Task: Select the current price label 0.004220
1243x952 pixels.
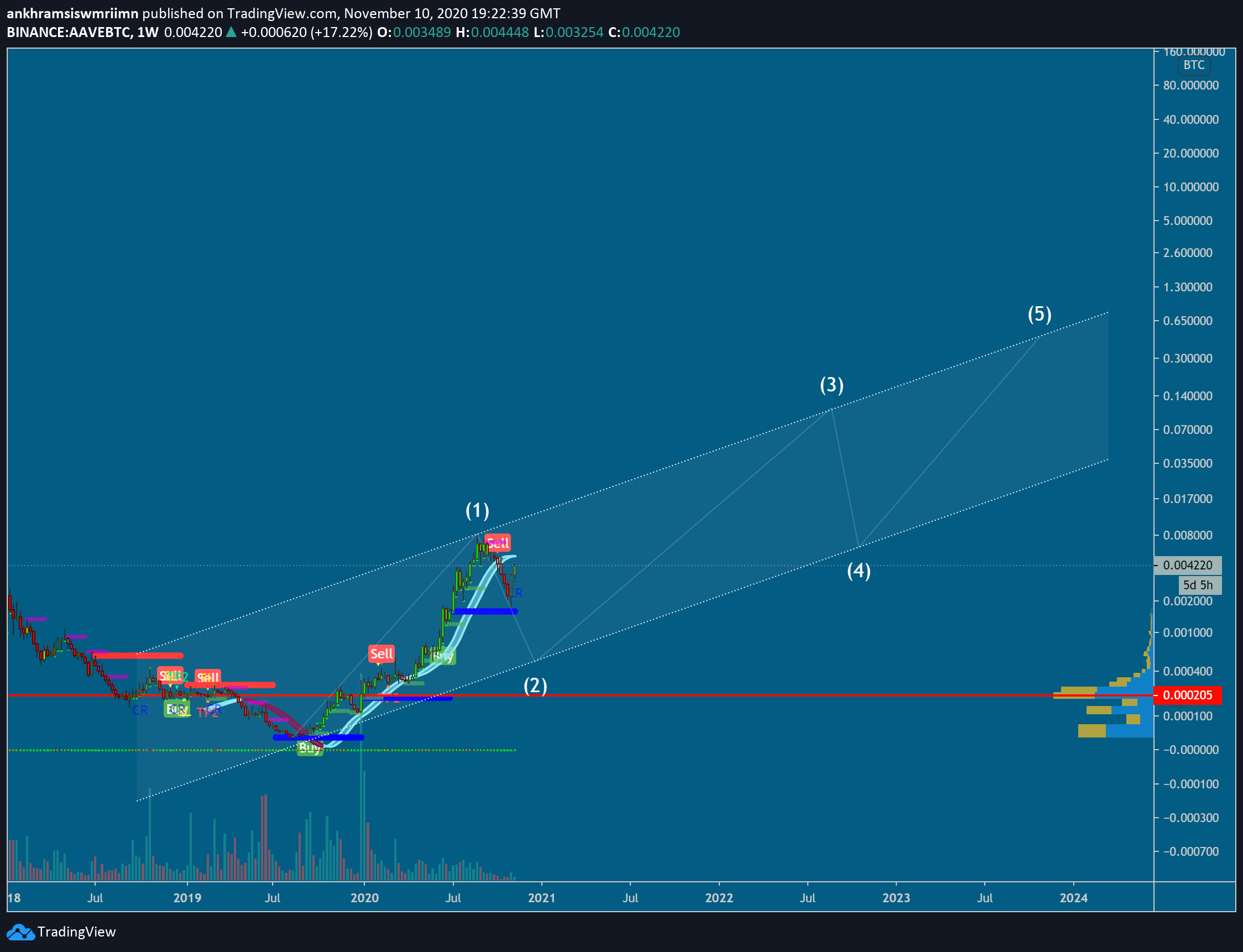Action: click(1188, 565)
